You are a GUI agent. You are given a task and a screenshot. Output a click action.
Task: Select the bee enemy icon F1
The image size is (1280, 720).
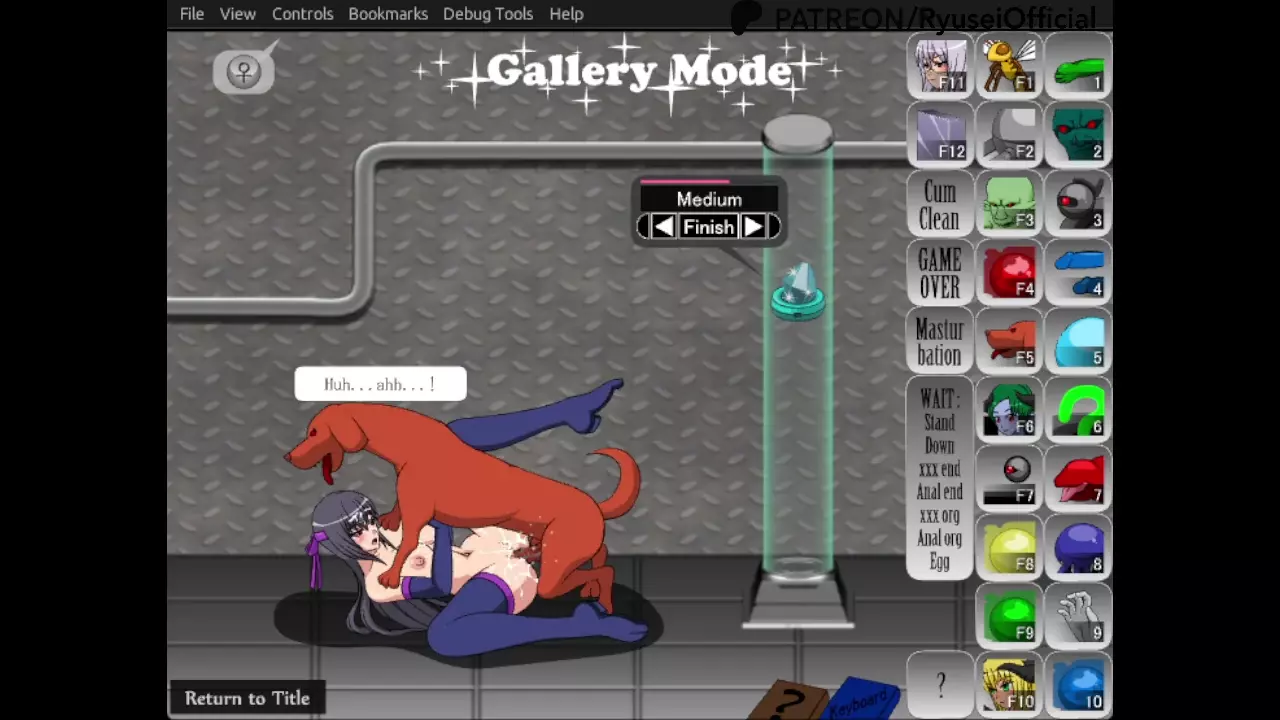[1009, 66]
